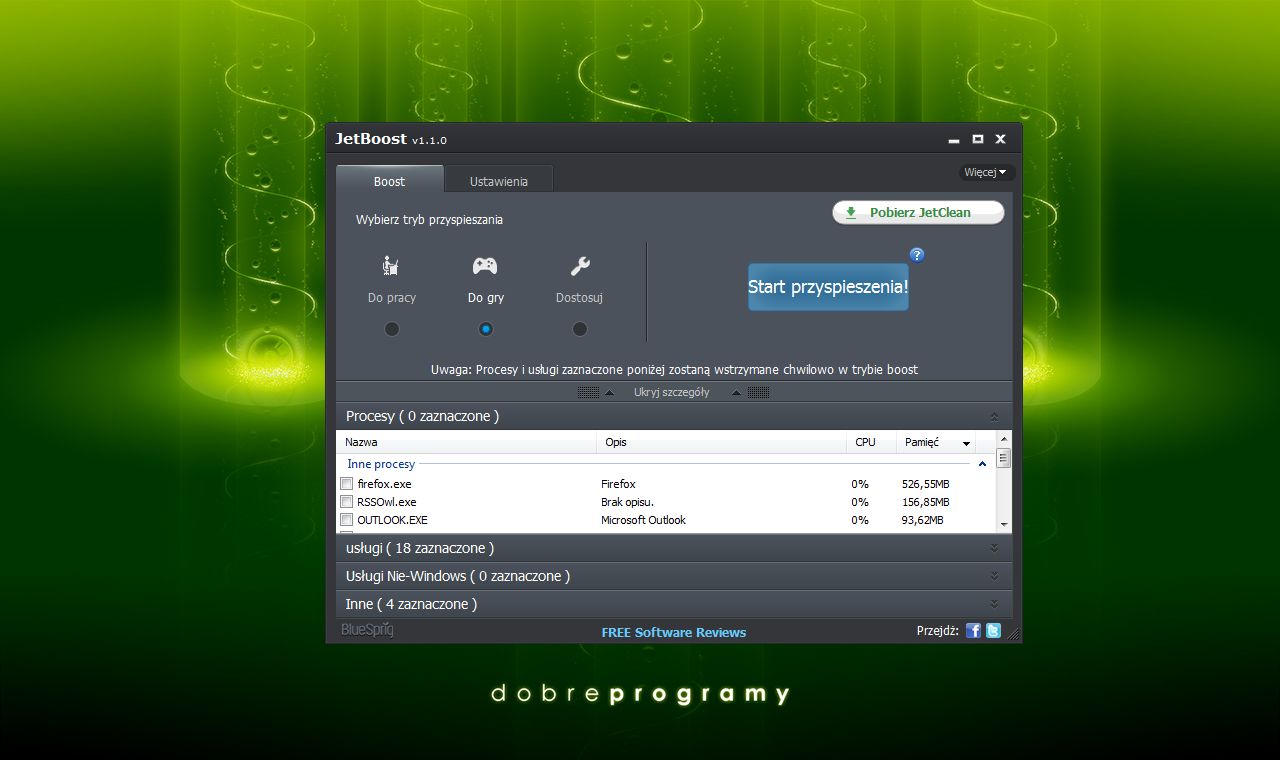Click the 526,55MB memory value
Image resolution: width=1280 pixels, height=760 pixels.
pyautogui.click(x=925, y=484)
